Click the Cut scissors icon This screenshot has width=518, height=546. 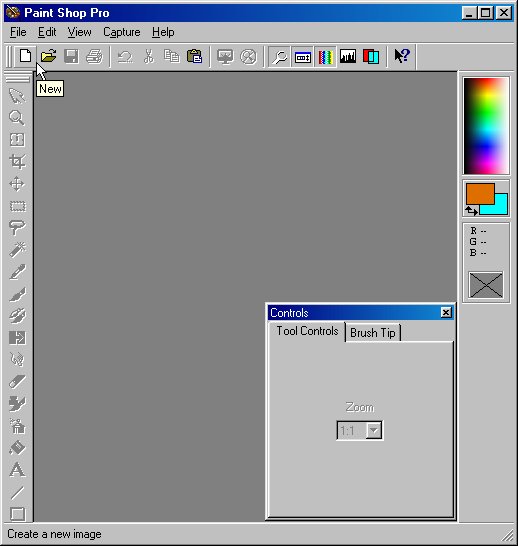tap(149, 56)
